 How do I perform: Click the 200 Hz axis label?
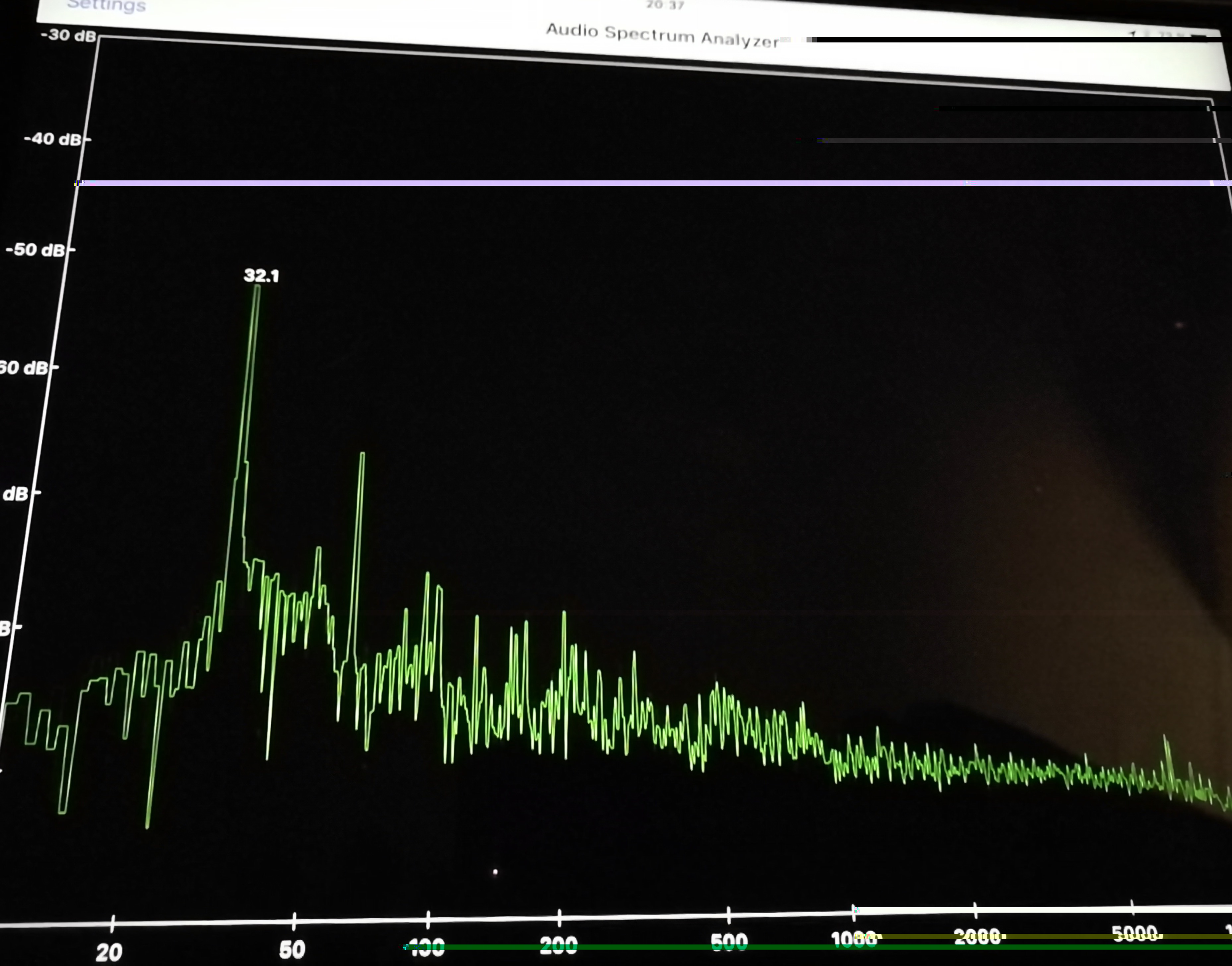(x=558, y=945)
